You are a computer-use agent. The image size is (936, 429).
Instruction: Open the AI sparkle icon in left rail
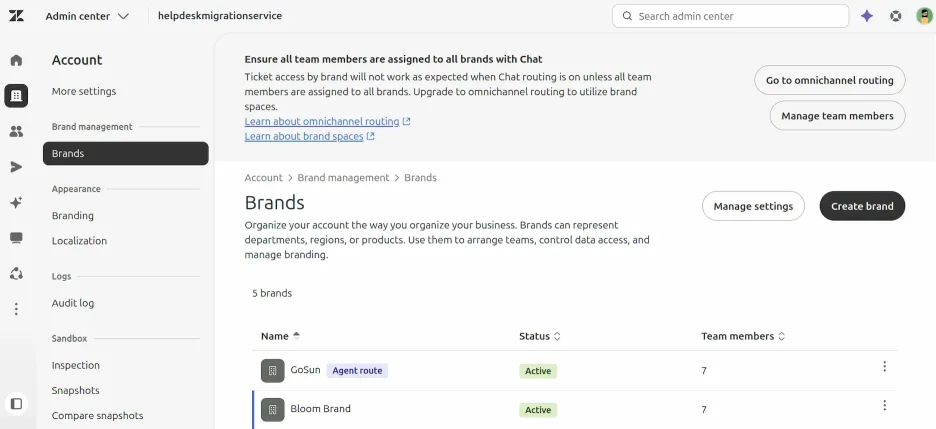[16, 203]
